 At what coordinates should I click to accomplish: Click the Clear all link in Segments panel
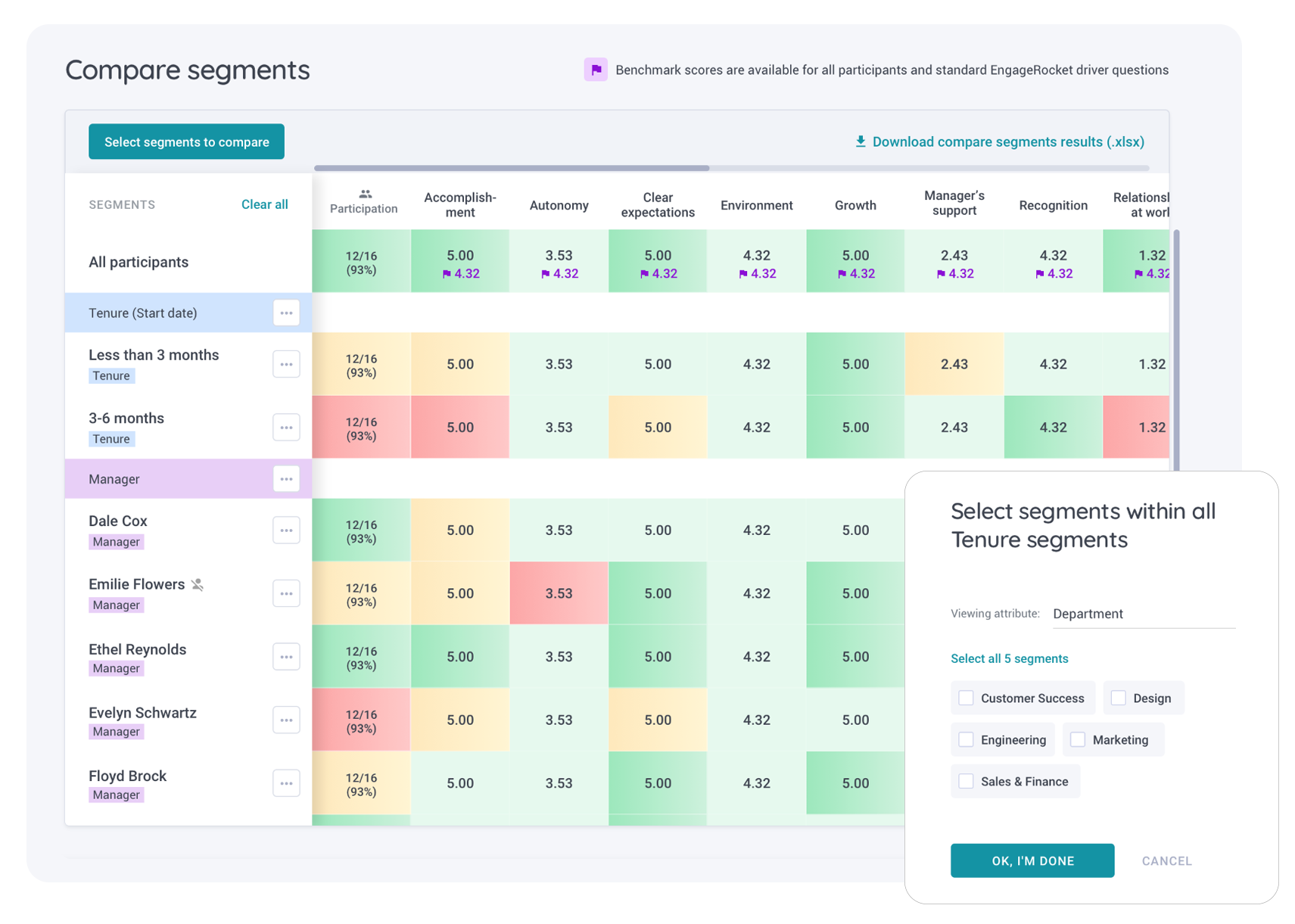tap(264, 204)
